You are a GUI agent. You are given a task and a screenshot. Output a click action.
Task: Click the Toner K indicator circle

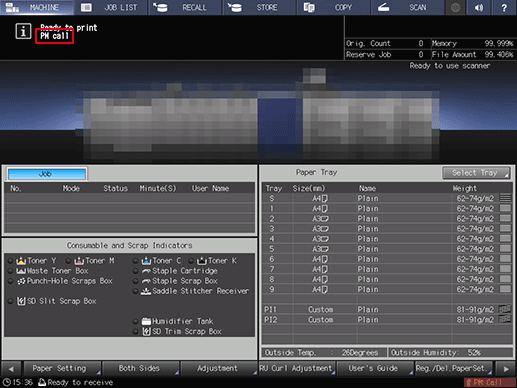click(x=191, y=261)
